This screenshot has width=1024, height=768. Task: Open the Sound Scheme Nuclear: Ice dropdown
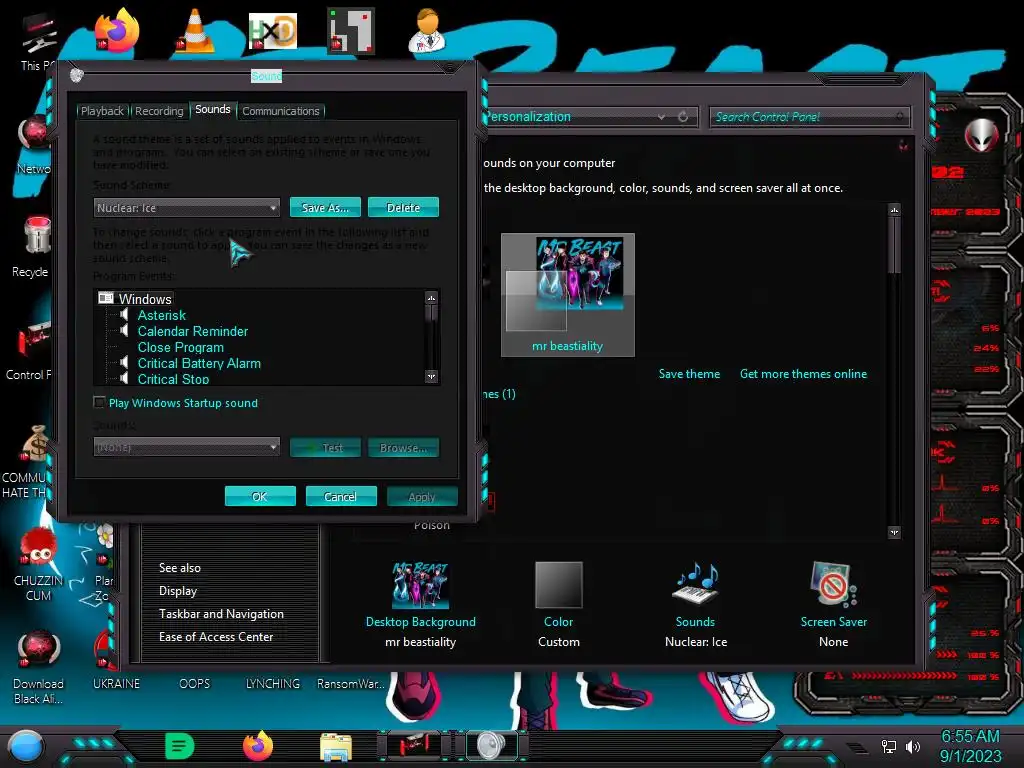186,208
